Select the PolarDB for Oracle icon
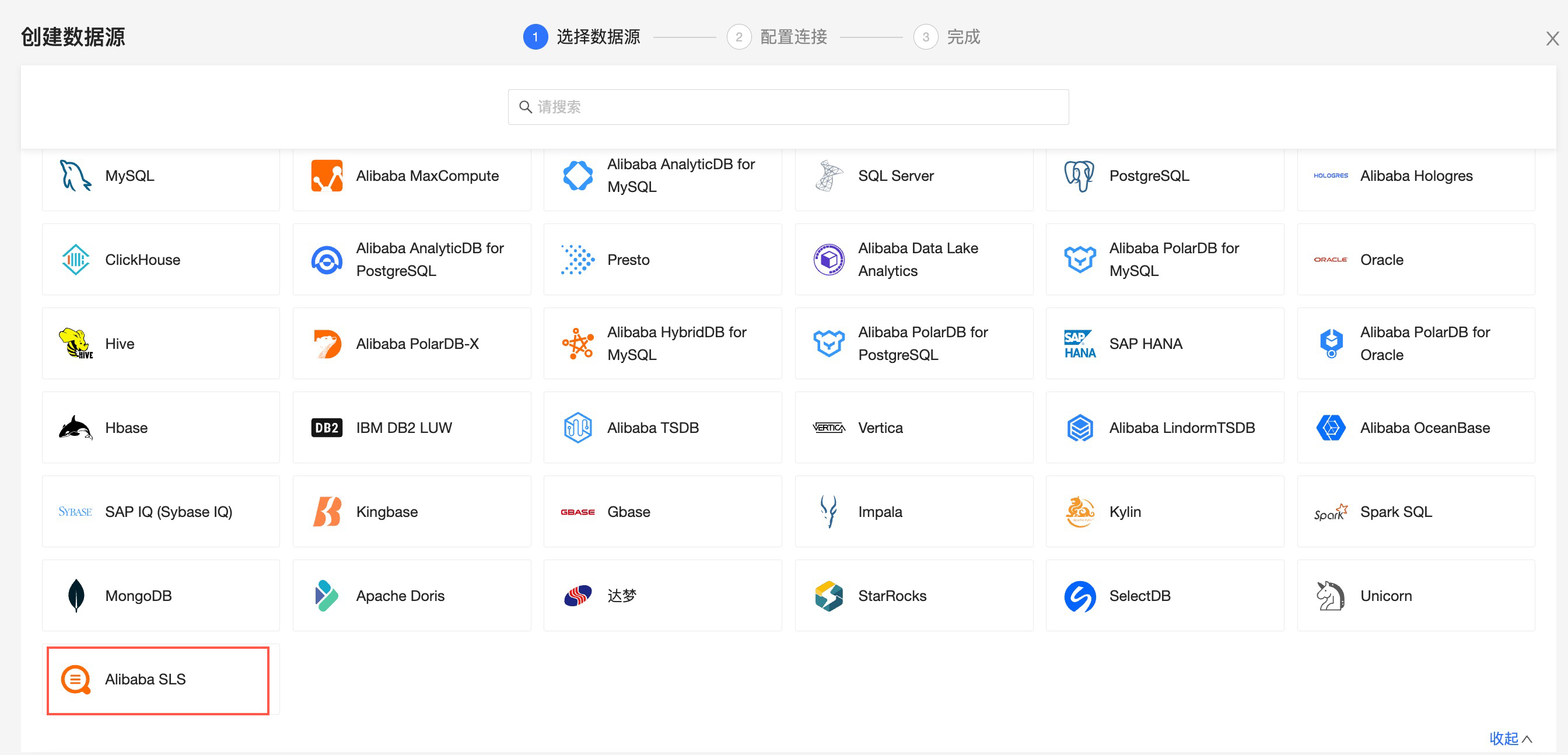The image size is (1568, 755). pos(1331,344)
